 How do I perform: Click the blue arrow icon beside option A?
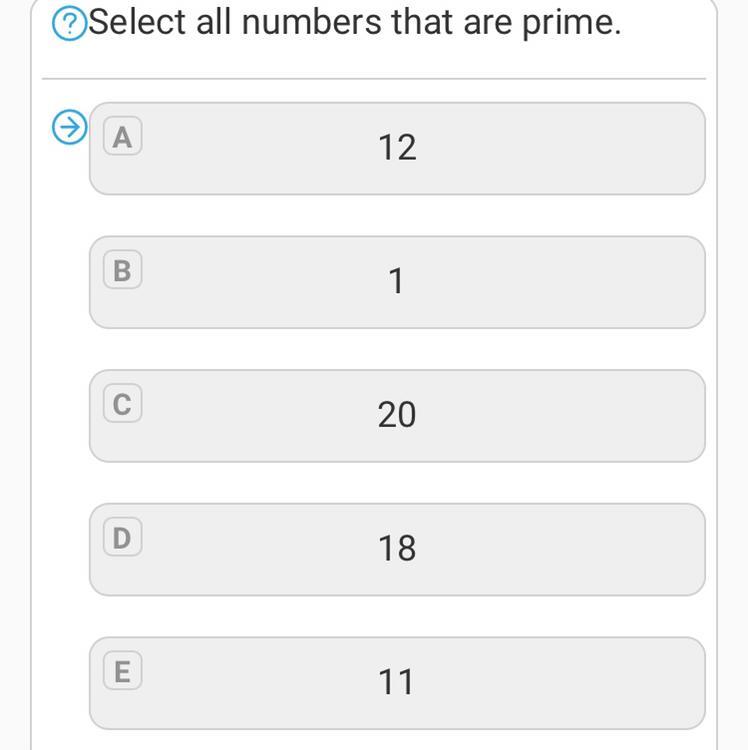coord(69,127)
